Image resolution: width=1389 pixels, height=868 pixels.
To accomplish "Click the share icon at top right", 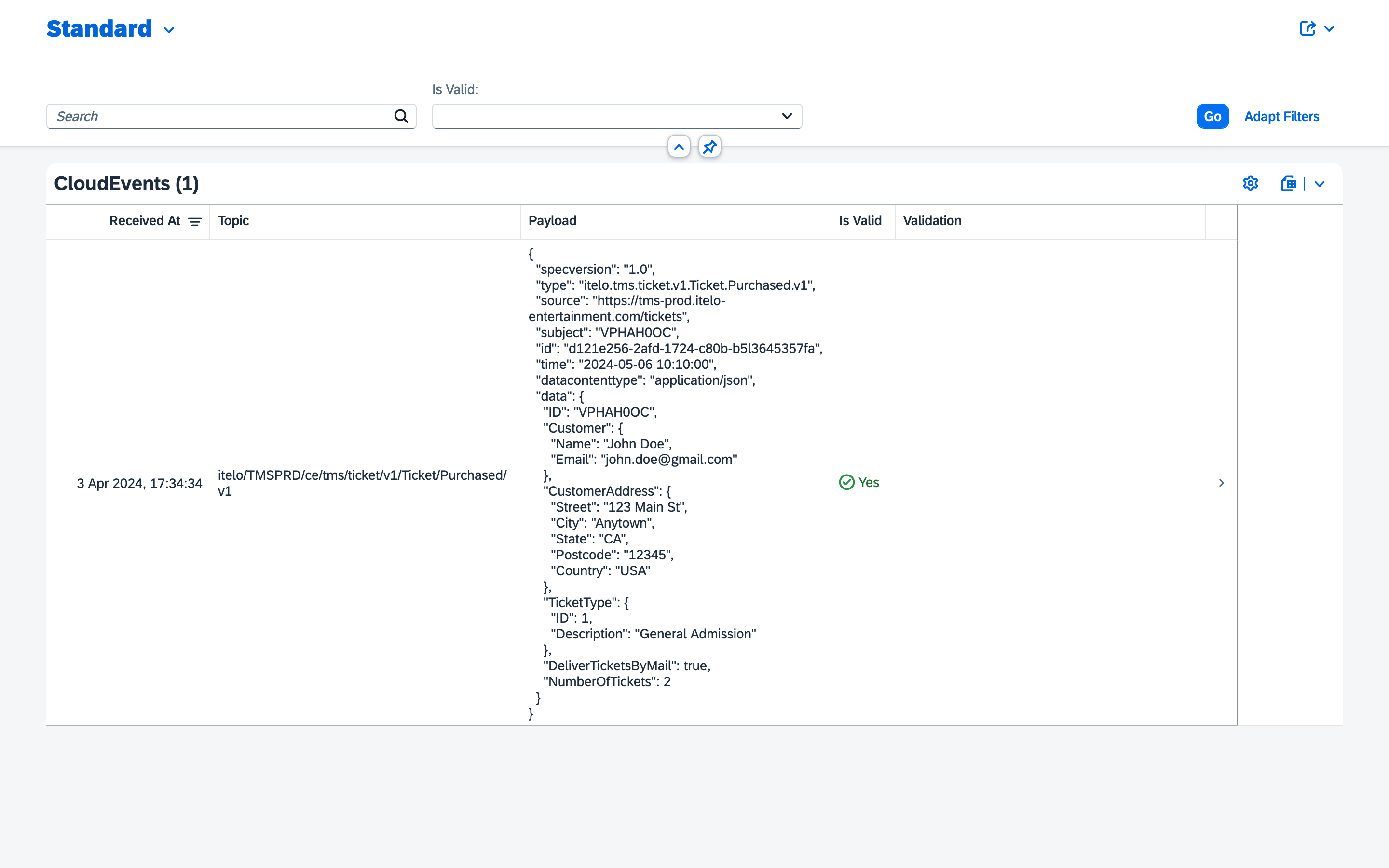I will point(1307,29).
